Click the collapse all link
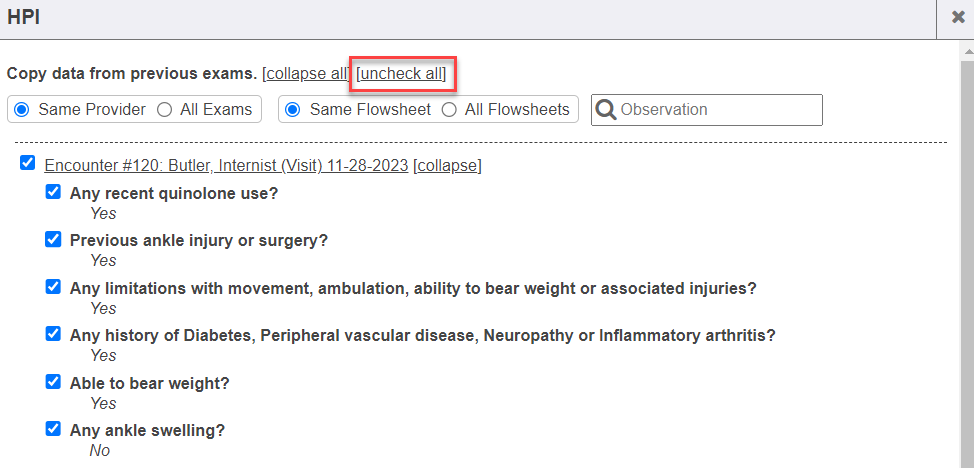This screenshot has height=468, width=974. pyautogui.click(x=306, y=74)
